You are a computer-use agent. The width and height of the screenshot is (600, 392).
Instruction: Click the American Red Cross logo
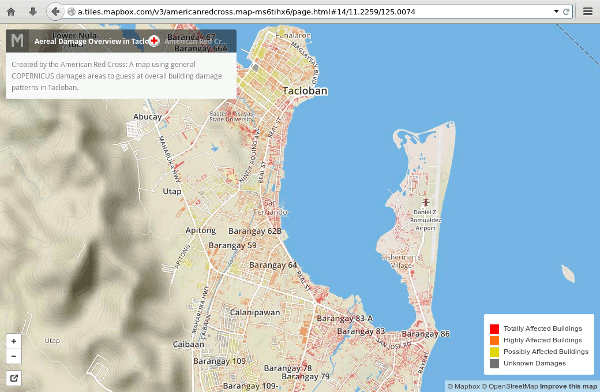154,41
